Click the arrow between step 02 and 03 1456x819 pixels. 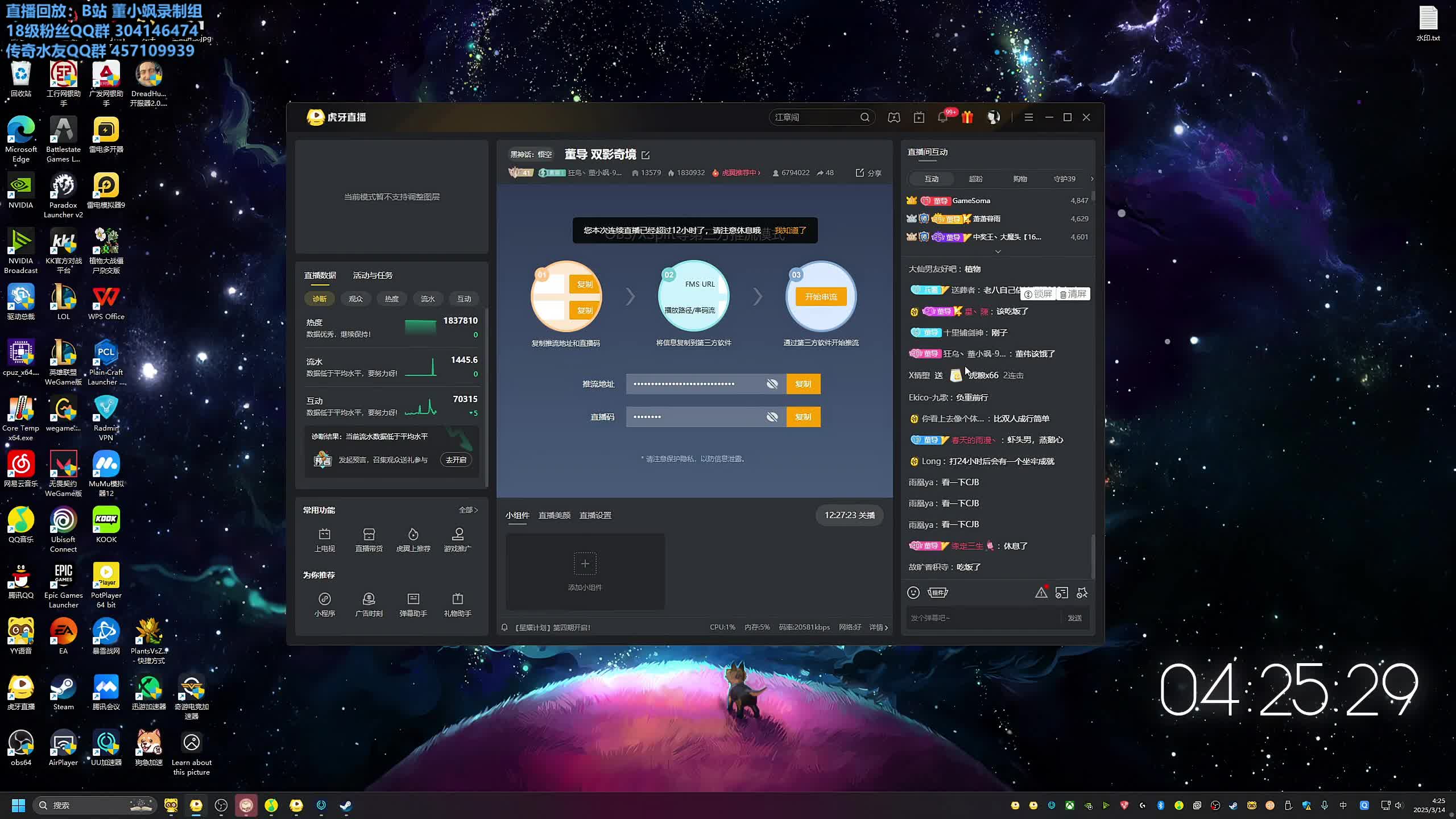(x=758, y=296)
